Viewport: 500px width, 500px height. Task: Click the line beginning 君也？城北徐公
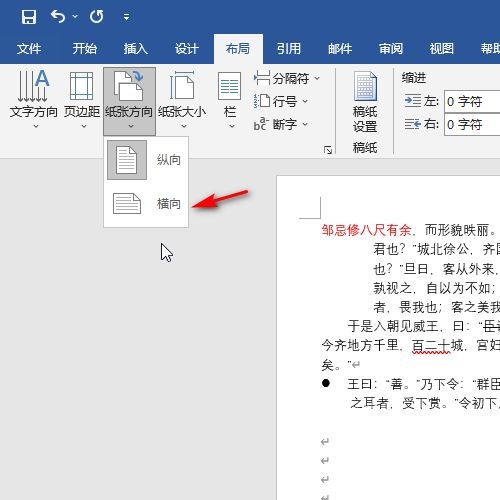[x=436, y=249]
